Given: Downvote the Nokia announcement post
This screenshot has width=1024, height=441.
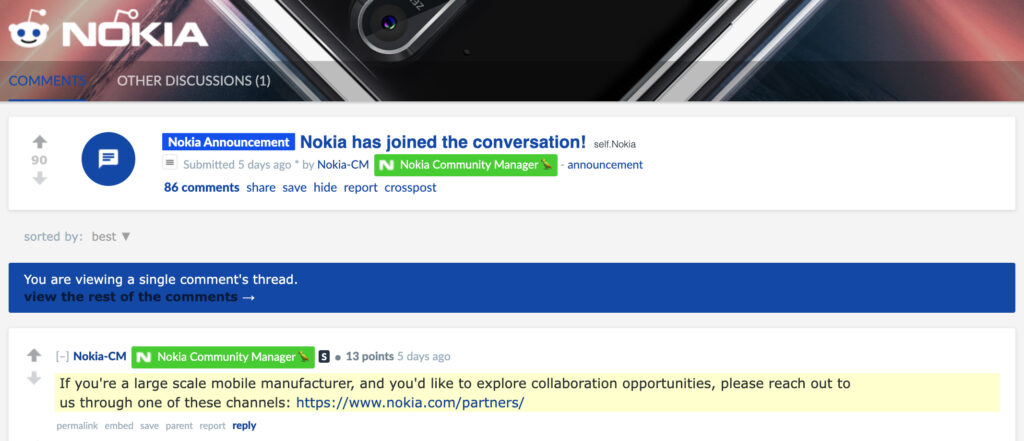Looking at the screenshot, I should pos(40,178).
